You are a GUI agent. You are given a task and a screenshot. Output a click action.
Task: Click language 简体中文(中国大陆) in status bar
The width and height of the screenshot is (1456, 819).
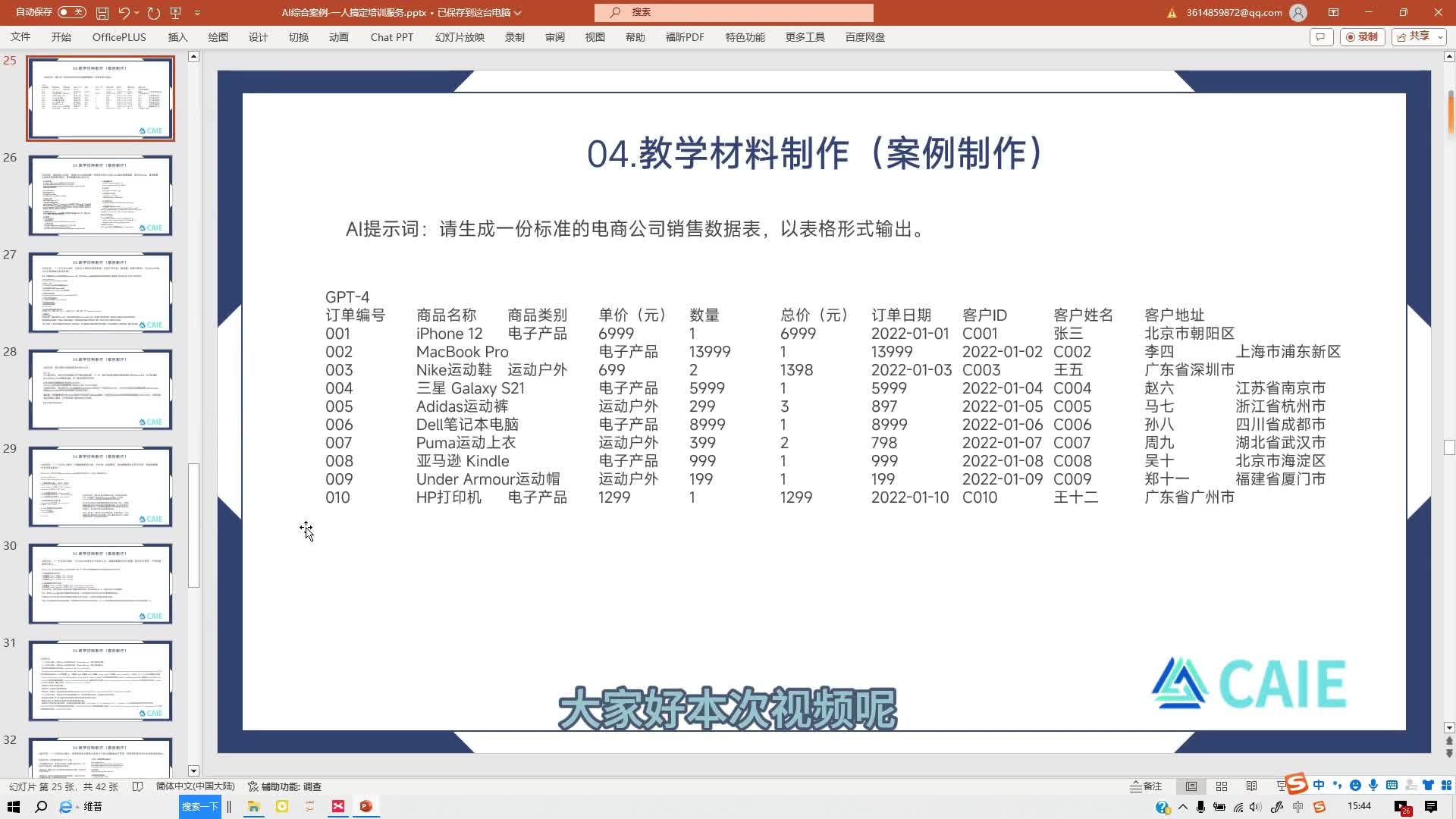pyautogui.click(x=195, y=786)
